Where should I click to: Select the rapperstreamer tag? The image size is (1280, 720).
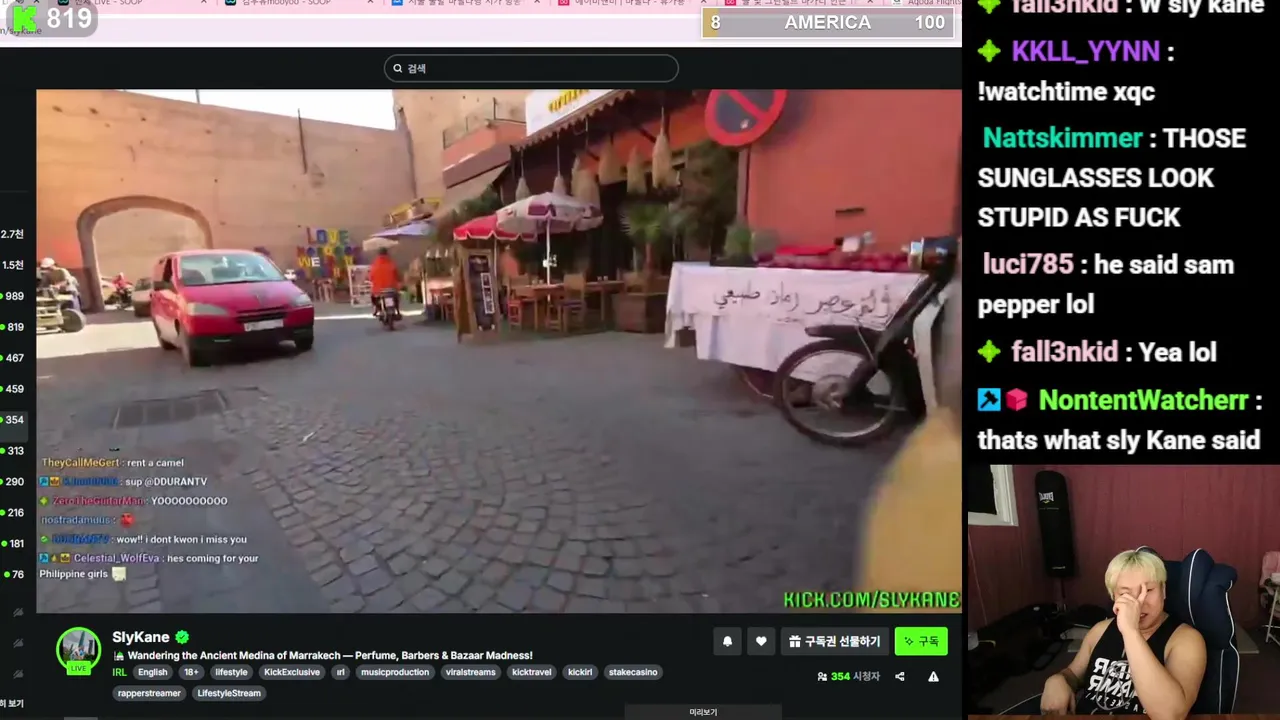point(149,693)
